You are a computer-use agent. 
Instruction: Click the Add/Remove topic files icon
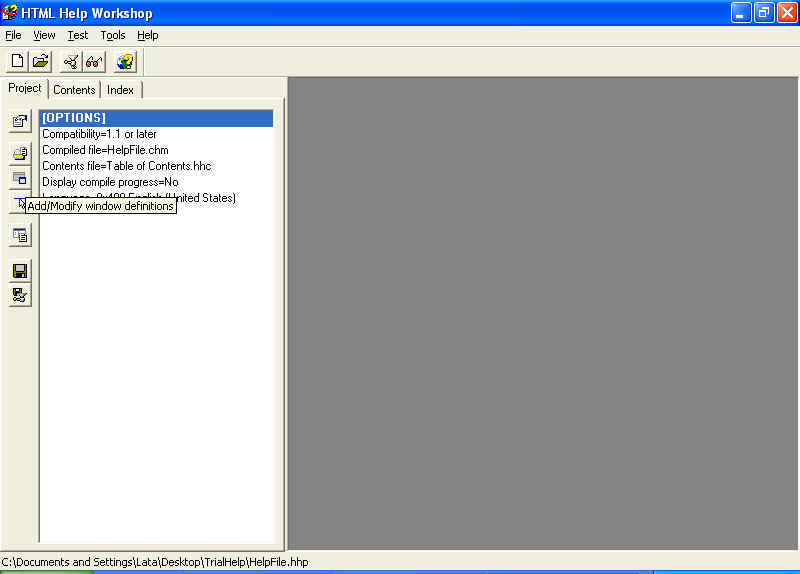coord(20,153)
